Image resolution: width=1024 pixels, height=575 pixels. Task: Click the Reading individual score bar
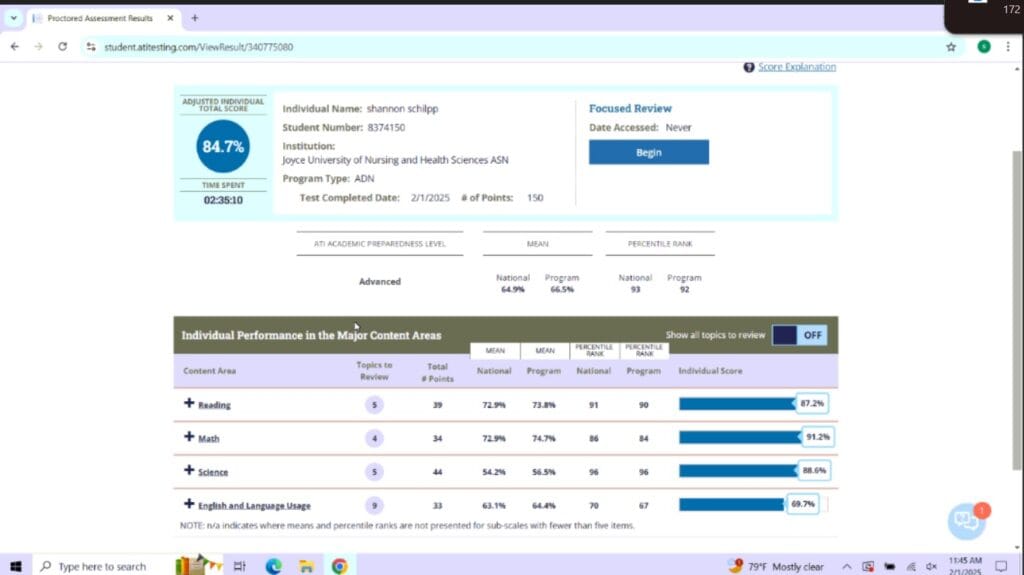coord(737,404)
